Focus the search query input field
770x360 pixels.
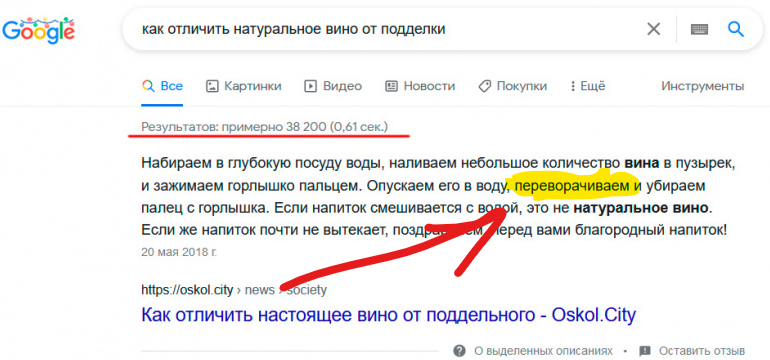383,29
